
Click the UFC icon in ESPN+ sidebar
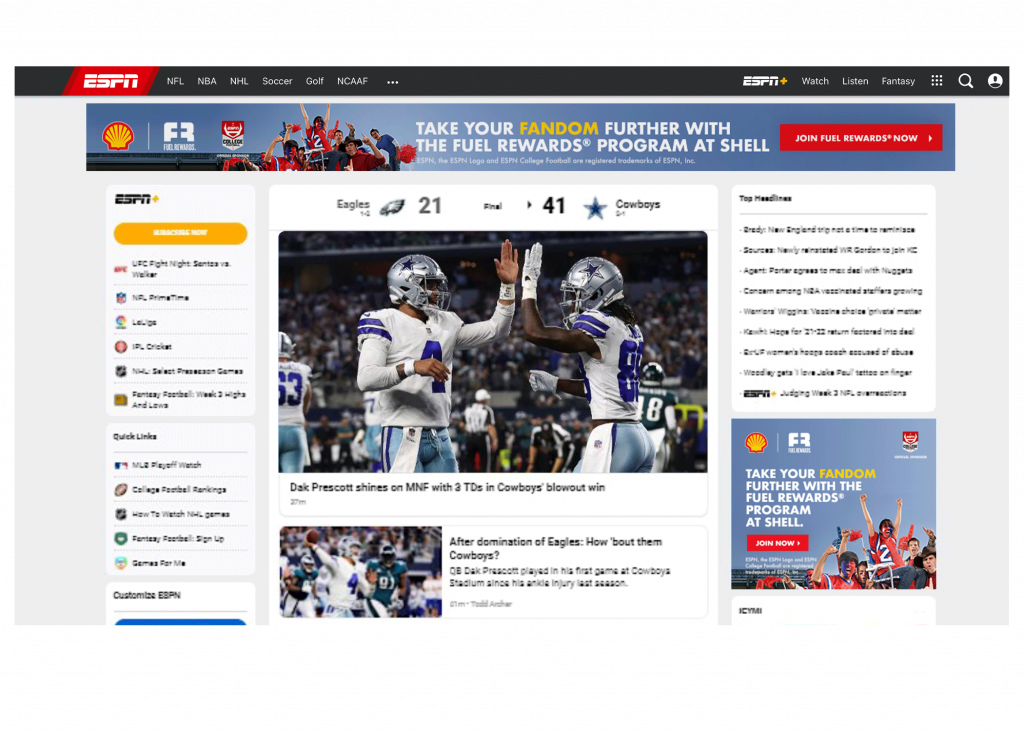(121, 269)
